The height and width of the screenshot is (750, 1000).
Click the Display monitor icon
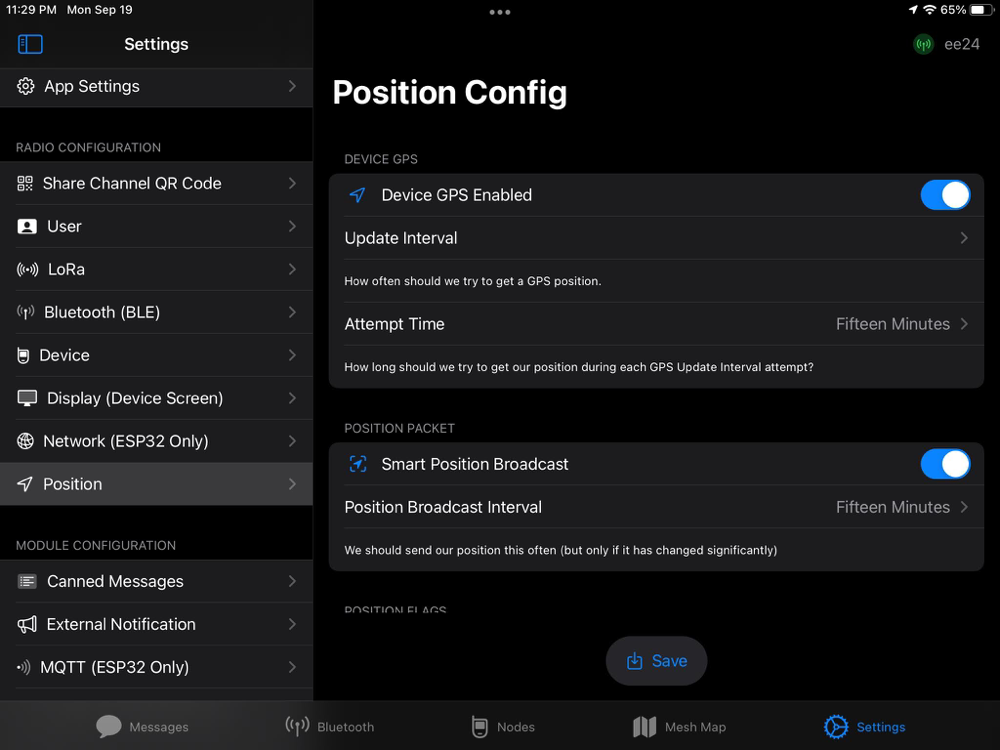pyautogui.click(x=27, y=398)
